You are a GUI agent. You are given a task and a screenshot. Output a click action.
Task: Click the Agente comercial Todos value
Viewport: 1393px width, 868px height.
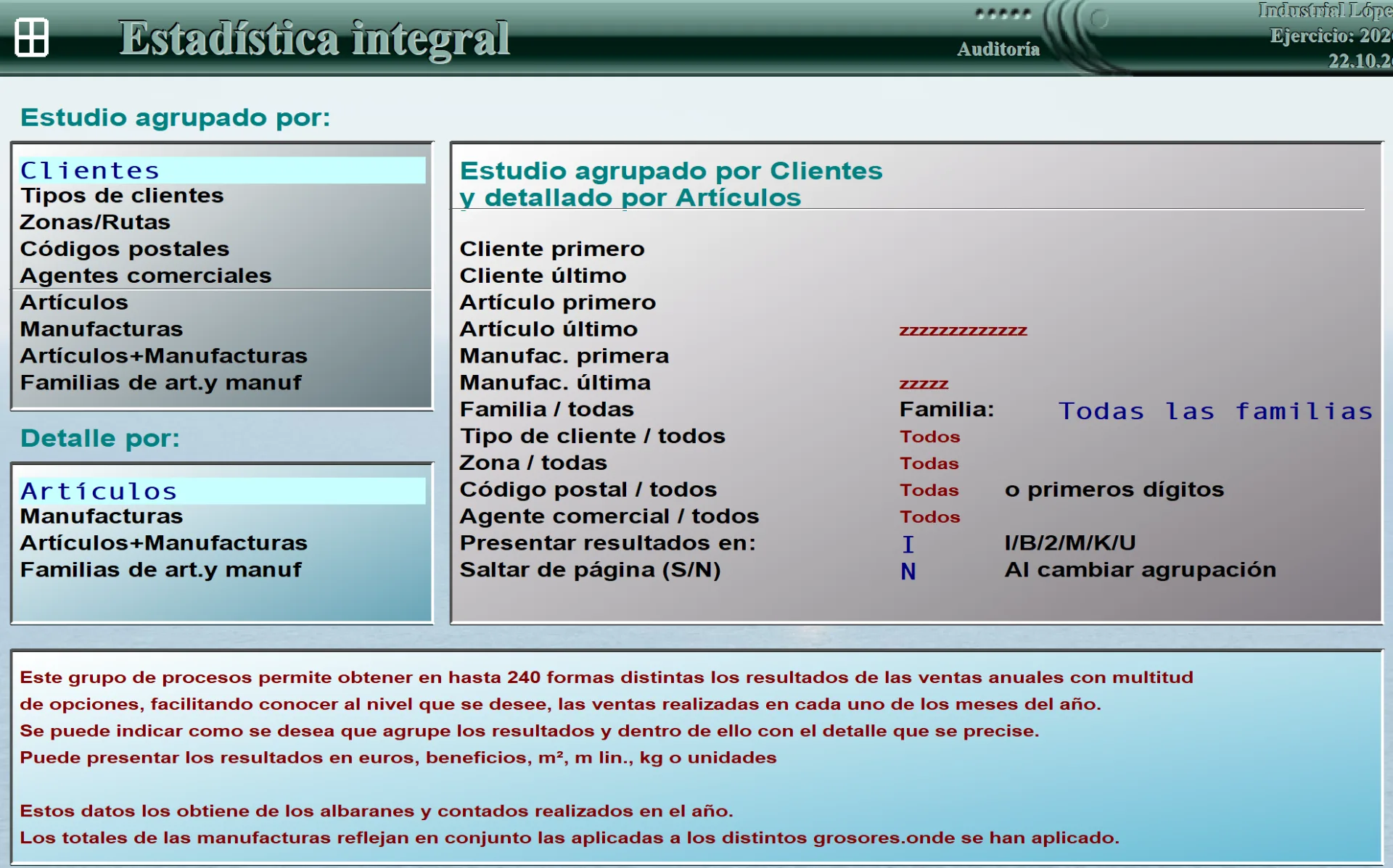pos(930,518)
